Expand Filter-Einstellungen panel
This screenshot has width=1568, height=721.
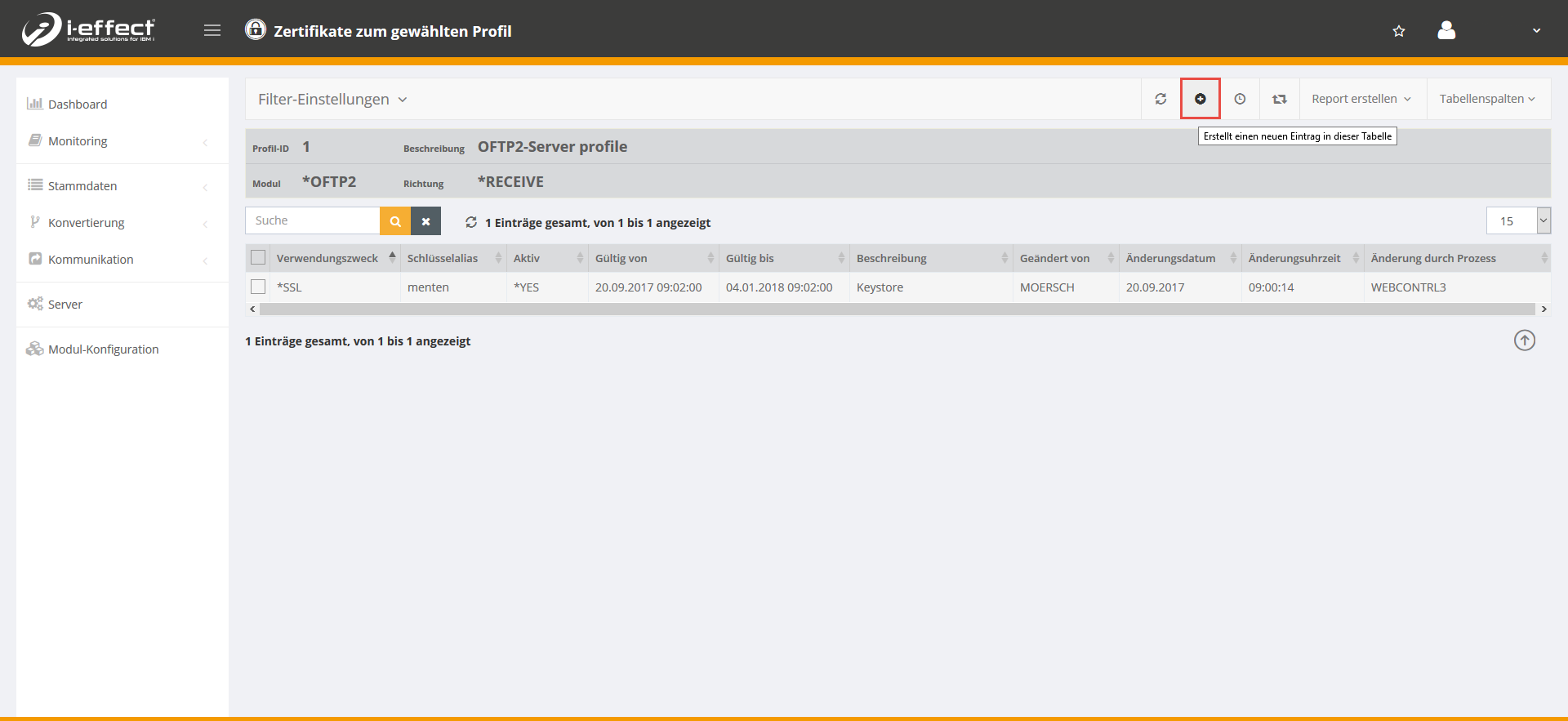click(332, 100)
